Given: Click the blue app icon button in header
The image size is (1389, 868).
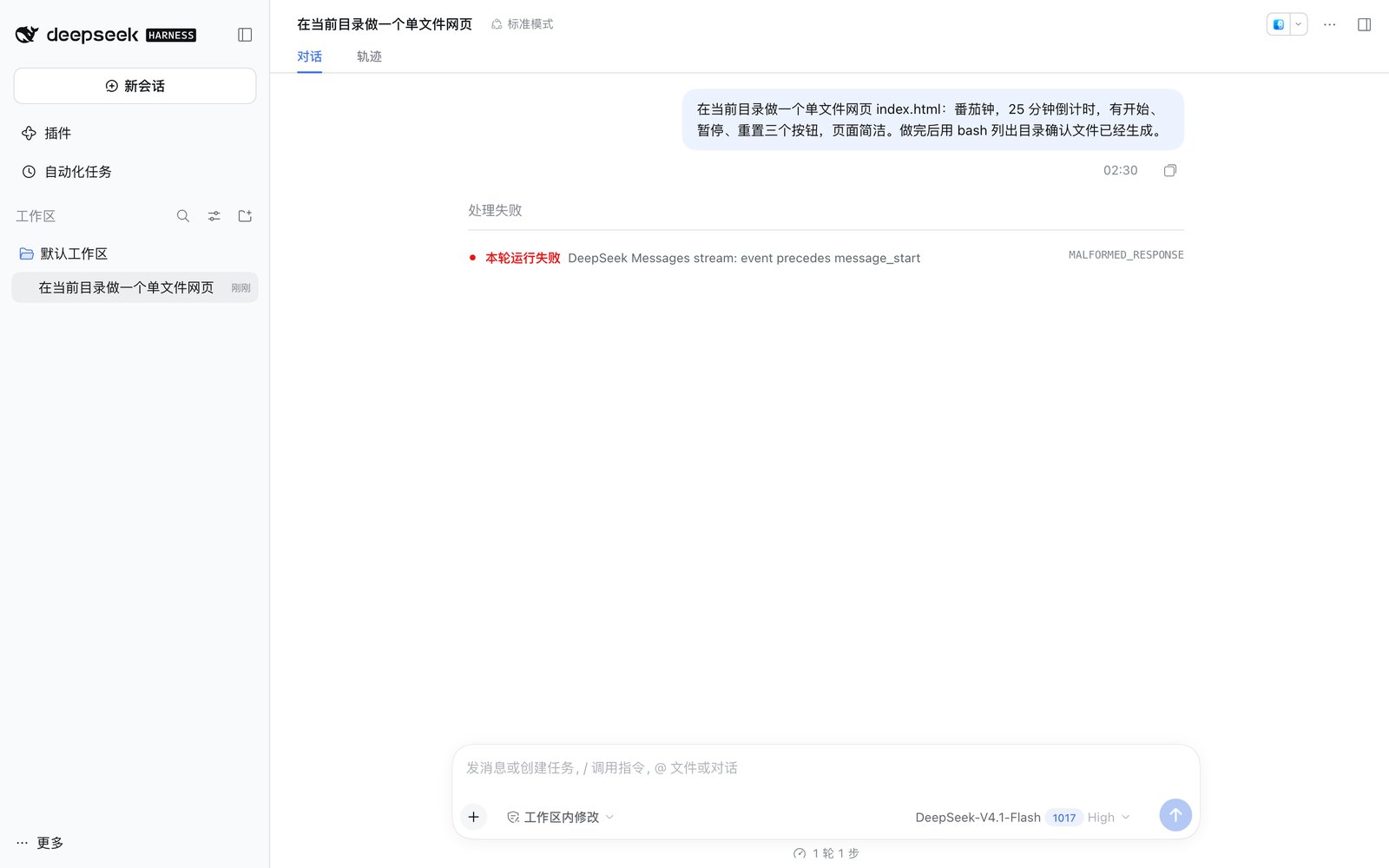Looking at the screenshot, I should pos(1278,24).
